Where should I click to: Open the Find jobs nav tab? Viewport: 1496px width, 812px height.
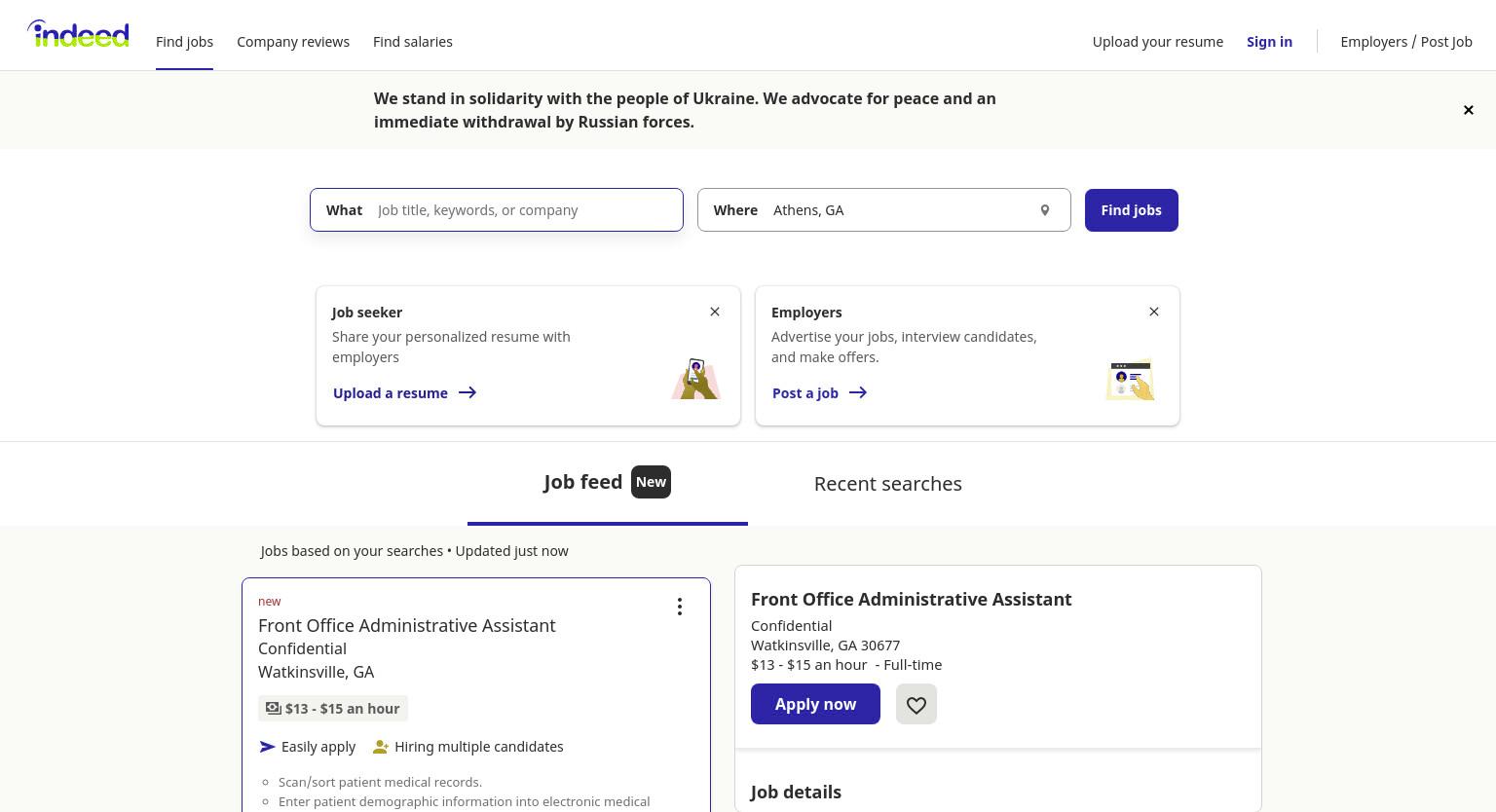(x=184, y=42)
